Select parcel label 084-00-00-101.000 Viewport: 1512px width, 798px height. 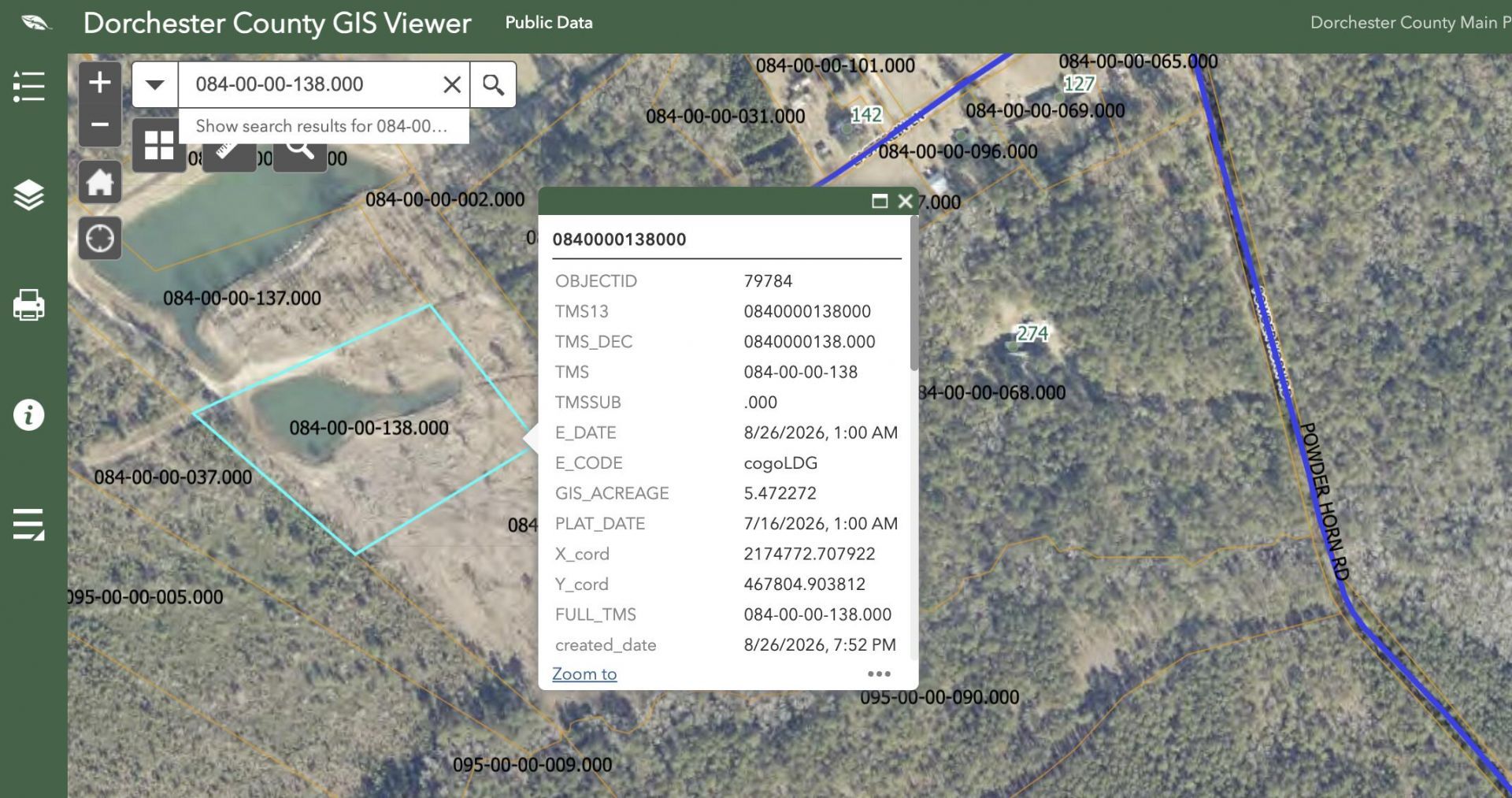(x=836, y=65)
